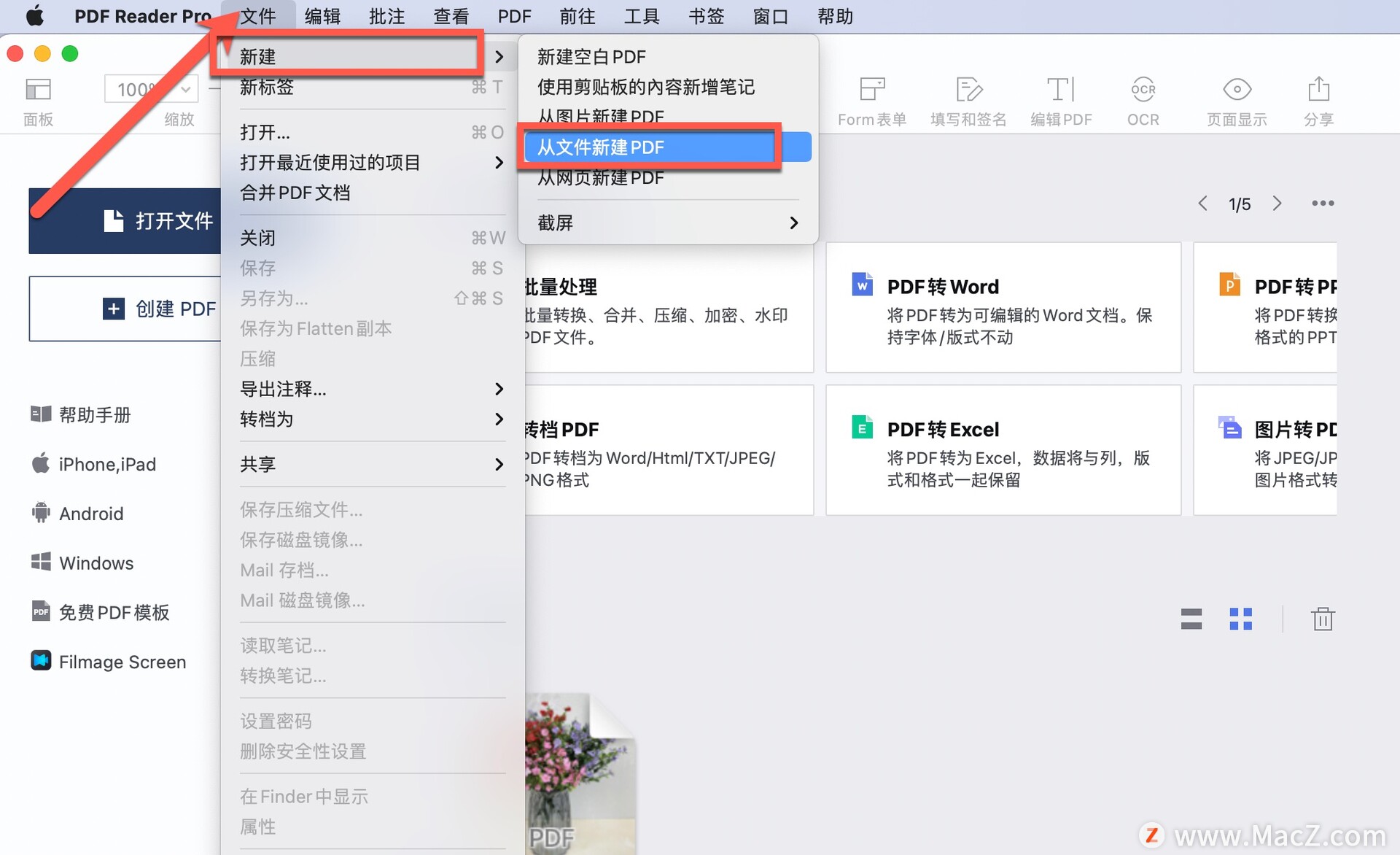The width and height of the screenshot is (1400, 855).
Task: Expand the 共享 submenu arrow
Action: point(498,463)
